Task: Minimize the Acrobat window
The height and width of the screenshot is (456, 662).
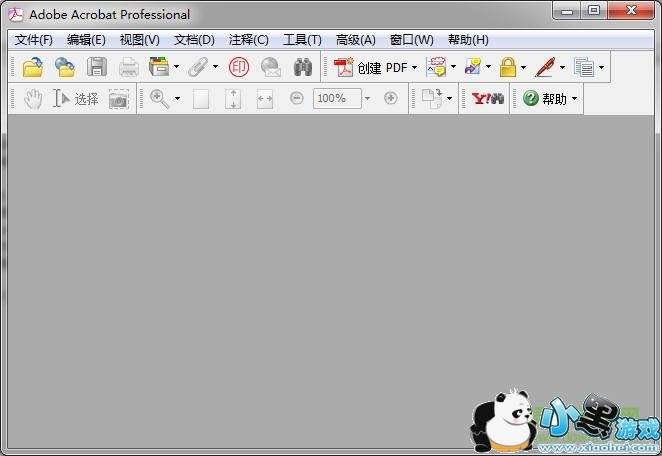Action: coord(567,10)
